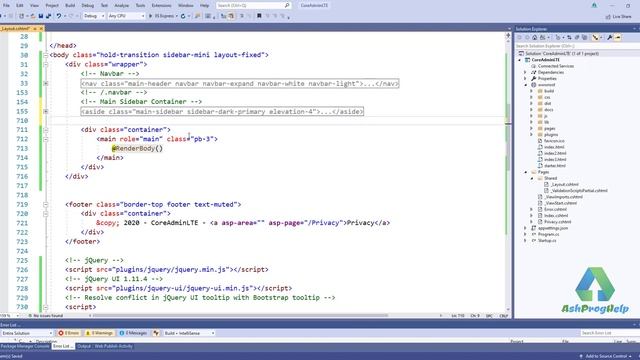This screenshot has width=640, height=360.
Task: Click Sync with Active Document in Solution Explorer
Action: [569, 37]
